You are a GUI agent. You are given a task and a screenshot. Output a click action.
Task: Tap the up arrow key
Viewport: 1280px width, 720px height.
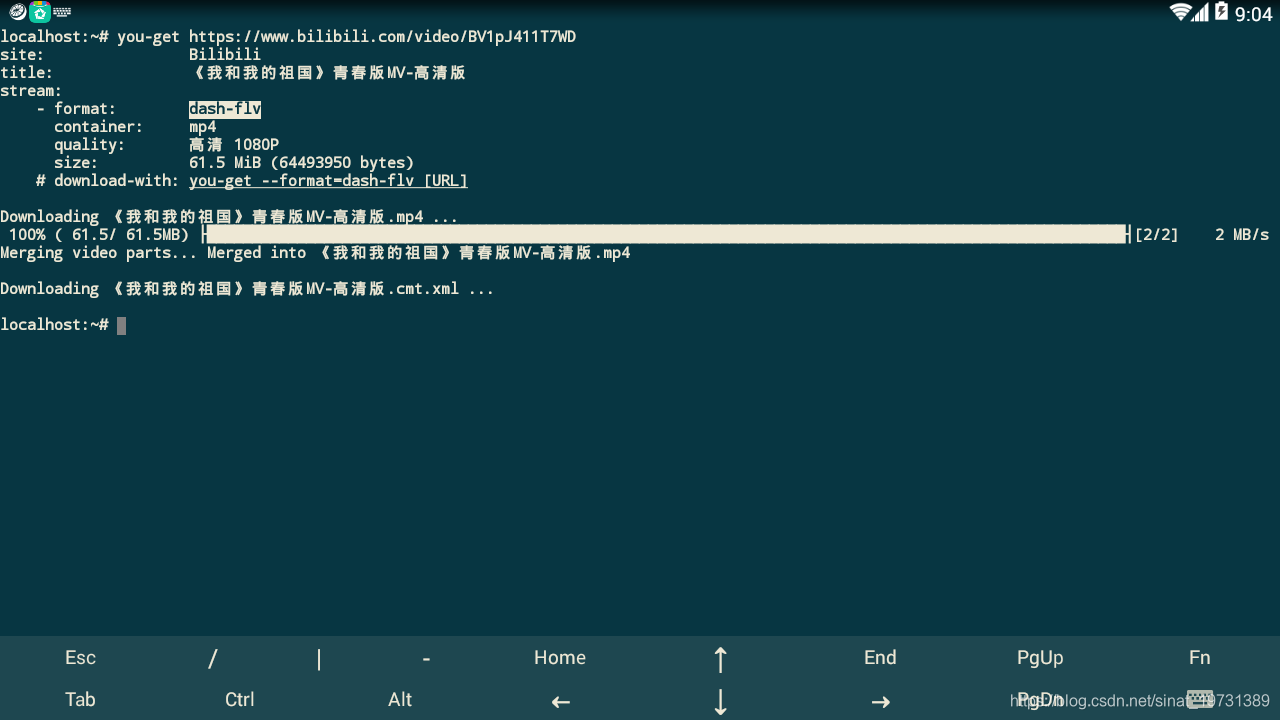click(x=720, y=658)
